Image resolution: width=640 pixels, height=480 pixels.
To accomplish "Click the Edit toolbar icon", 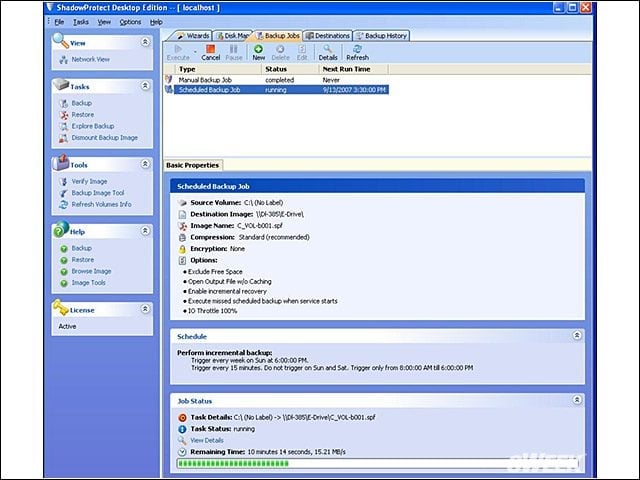I will click(302, 53).
